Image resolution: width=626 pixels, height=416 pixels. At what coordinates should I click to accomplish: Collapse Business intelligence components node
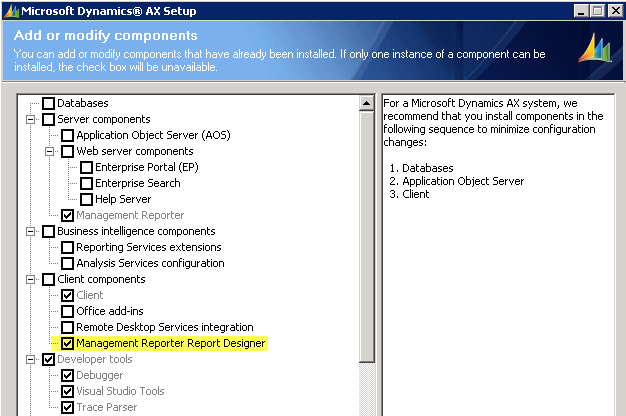(x=30, y=231)
